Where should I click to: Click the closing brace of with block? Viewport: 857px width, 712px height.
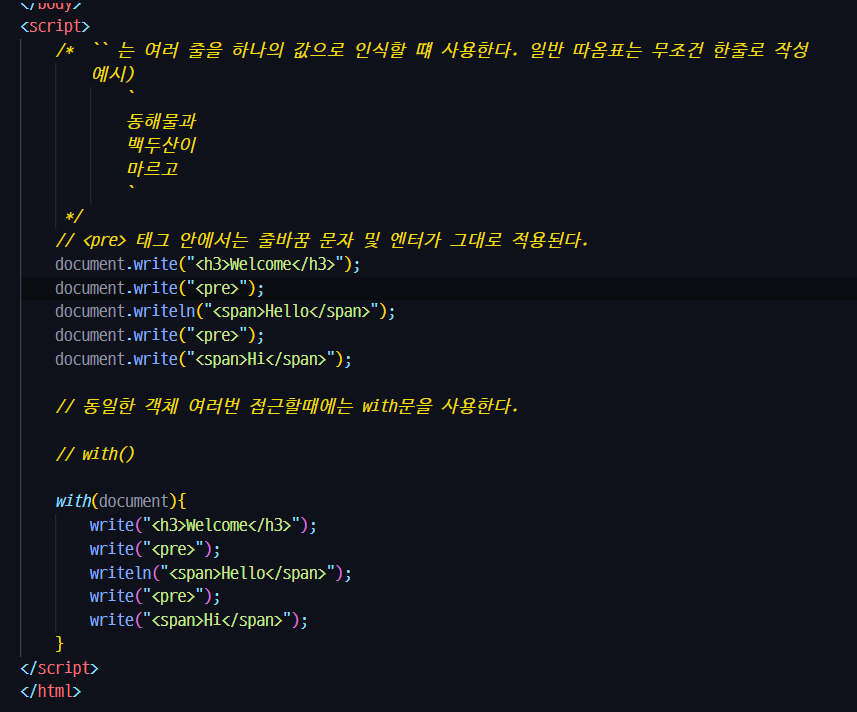[60, 644]
